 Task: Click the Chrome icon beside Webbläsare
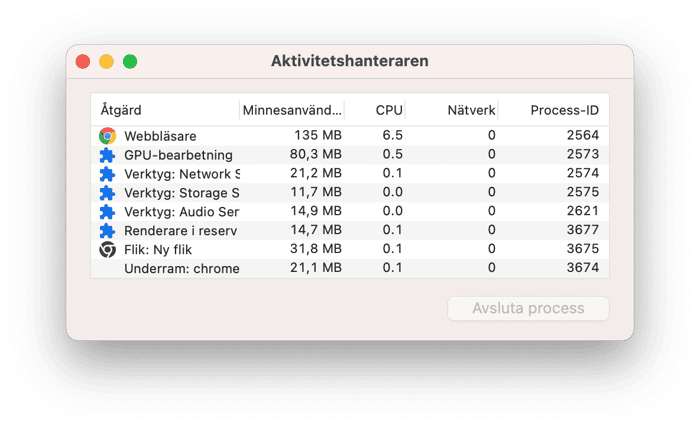[107, 136]
